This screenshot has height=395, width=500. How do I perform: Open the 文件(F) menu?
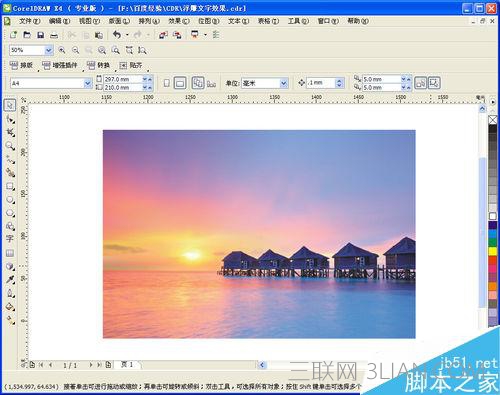coord(29,21)
